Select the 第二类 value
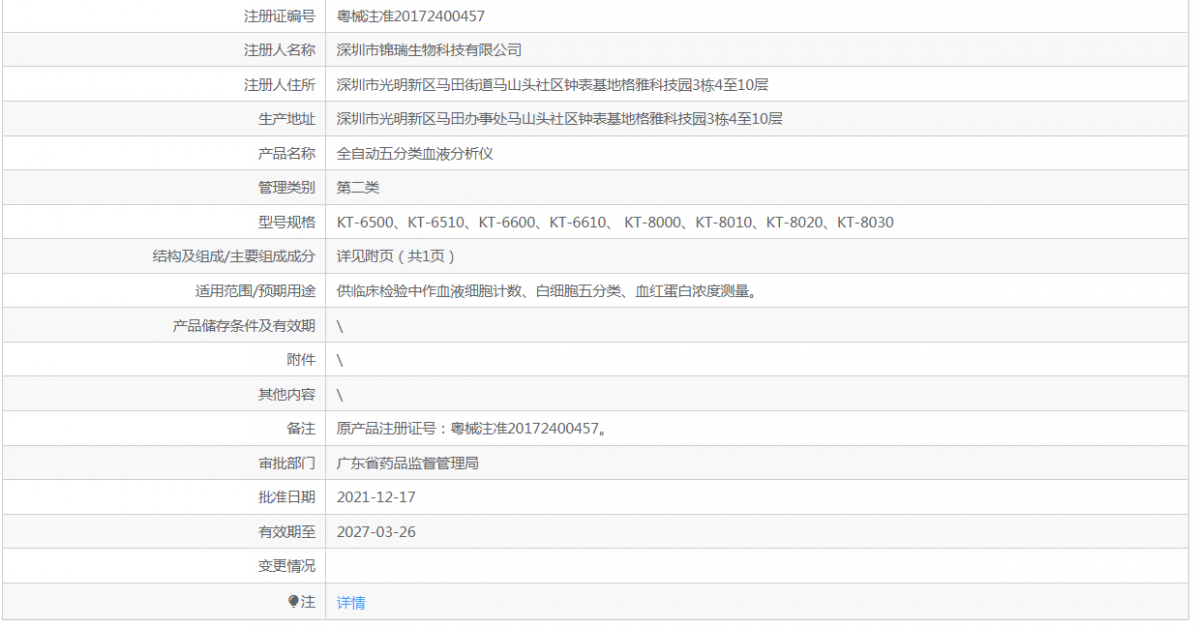The width and height of the screenshot is (1200, 628). tap(358, 187)
